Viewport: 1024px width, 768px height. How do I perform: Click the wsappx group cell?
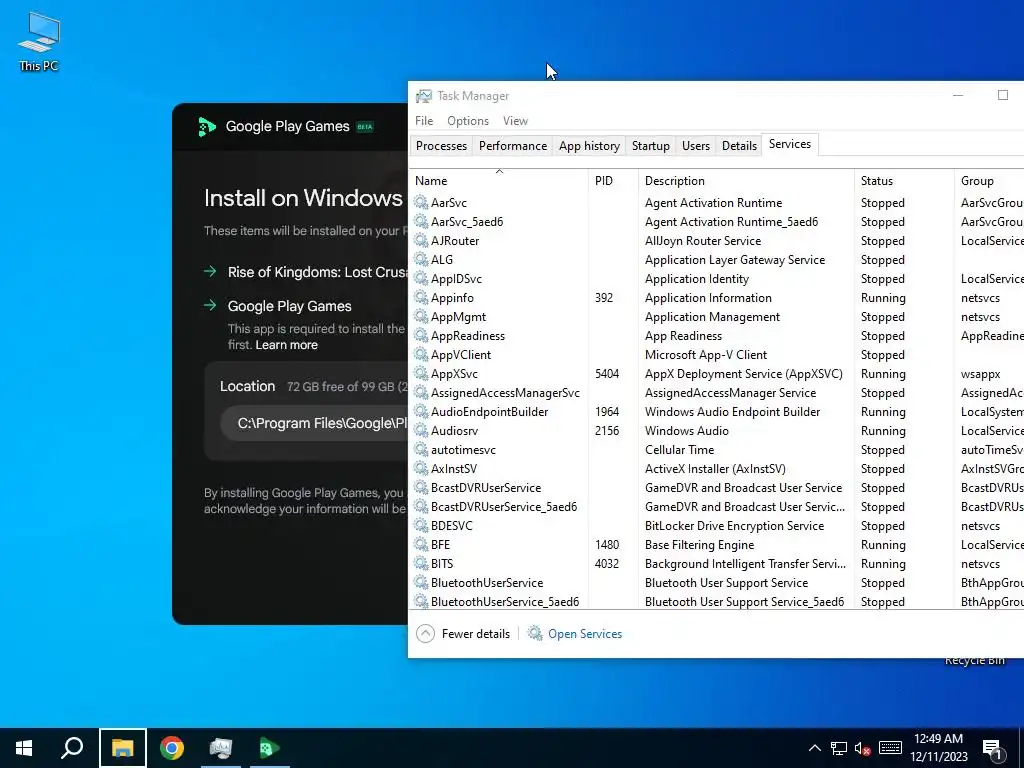coord(980,374)
